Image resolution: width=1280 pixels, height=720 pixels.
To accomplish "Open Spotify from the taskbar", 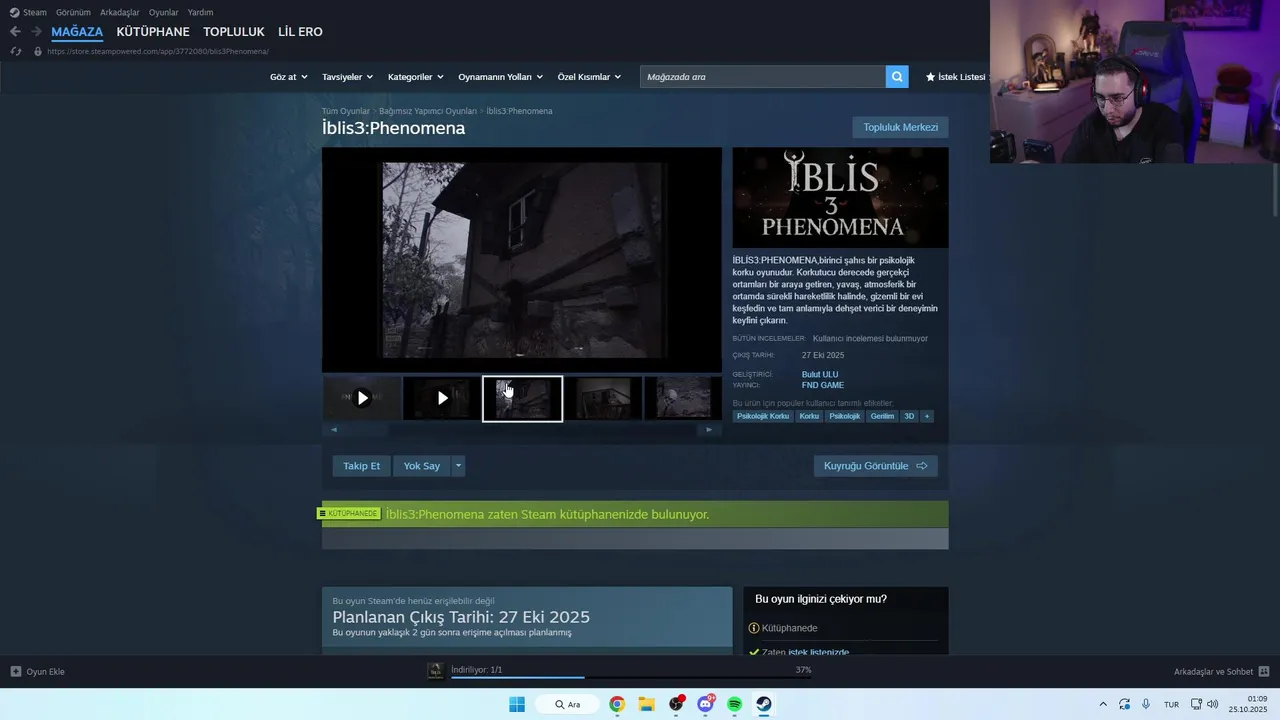I will click(x=735, y=704).
